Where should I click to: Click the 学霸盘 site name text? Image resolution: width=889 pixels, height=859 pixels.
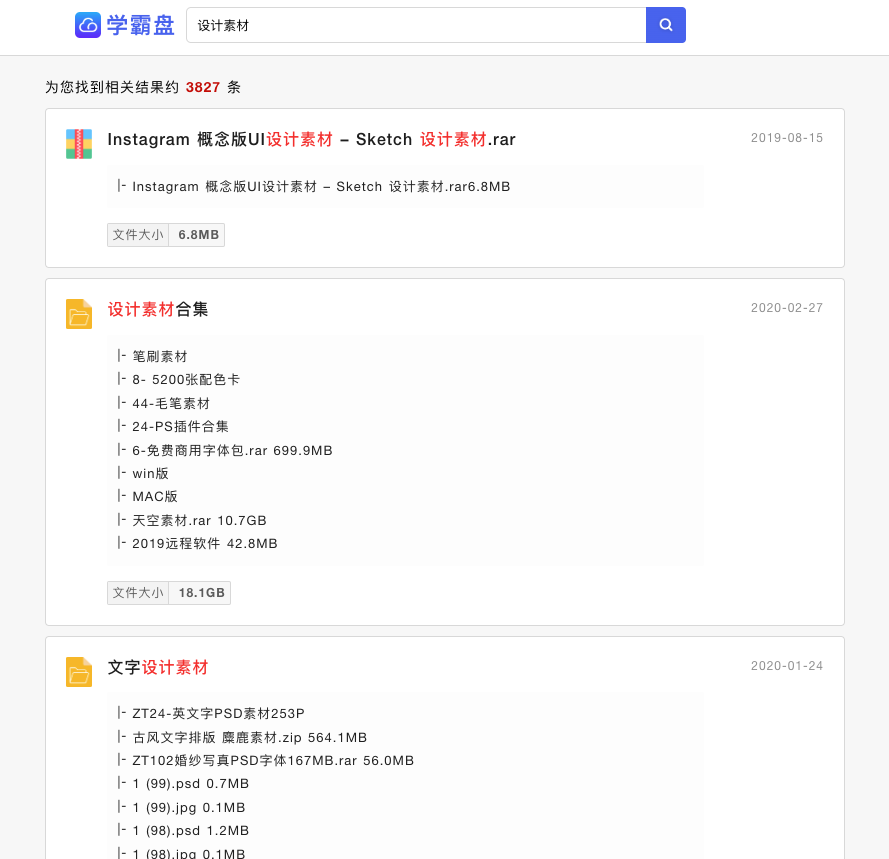141,26
